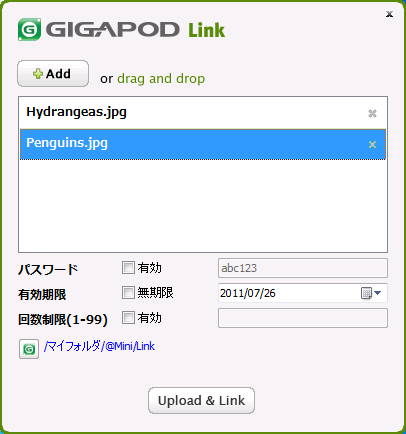
Task: Remove Hydrangeas.jpg with its X icon
Action: tap(372, 114)
